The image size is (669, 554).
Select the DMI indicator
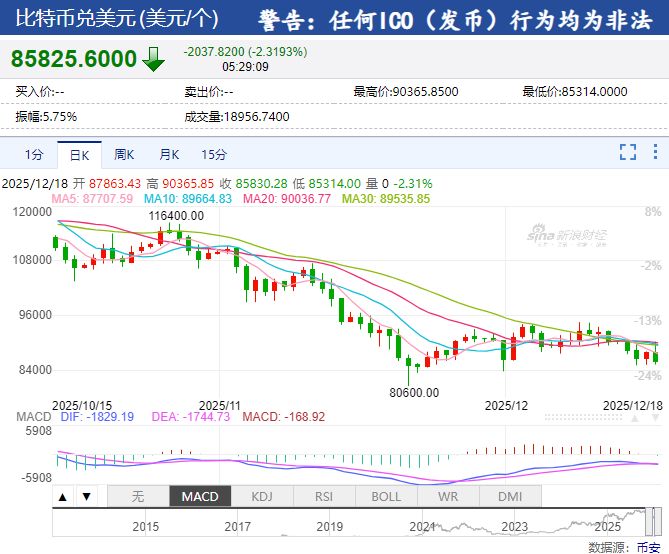pyautogui.click(x=510, y=496)
